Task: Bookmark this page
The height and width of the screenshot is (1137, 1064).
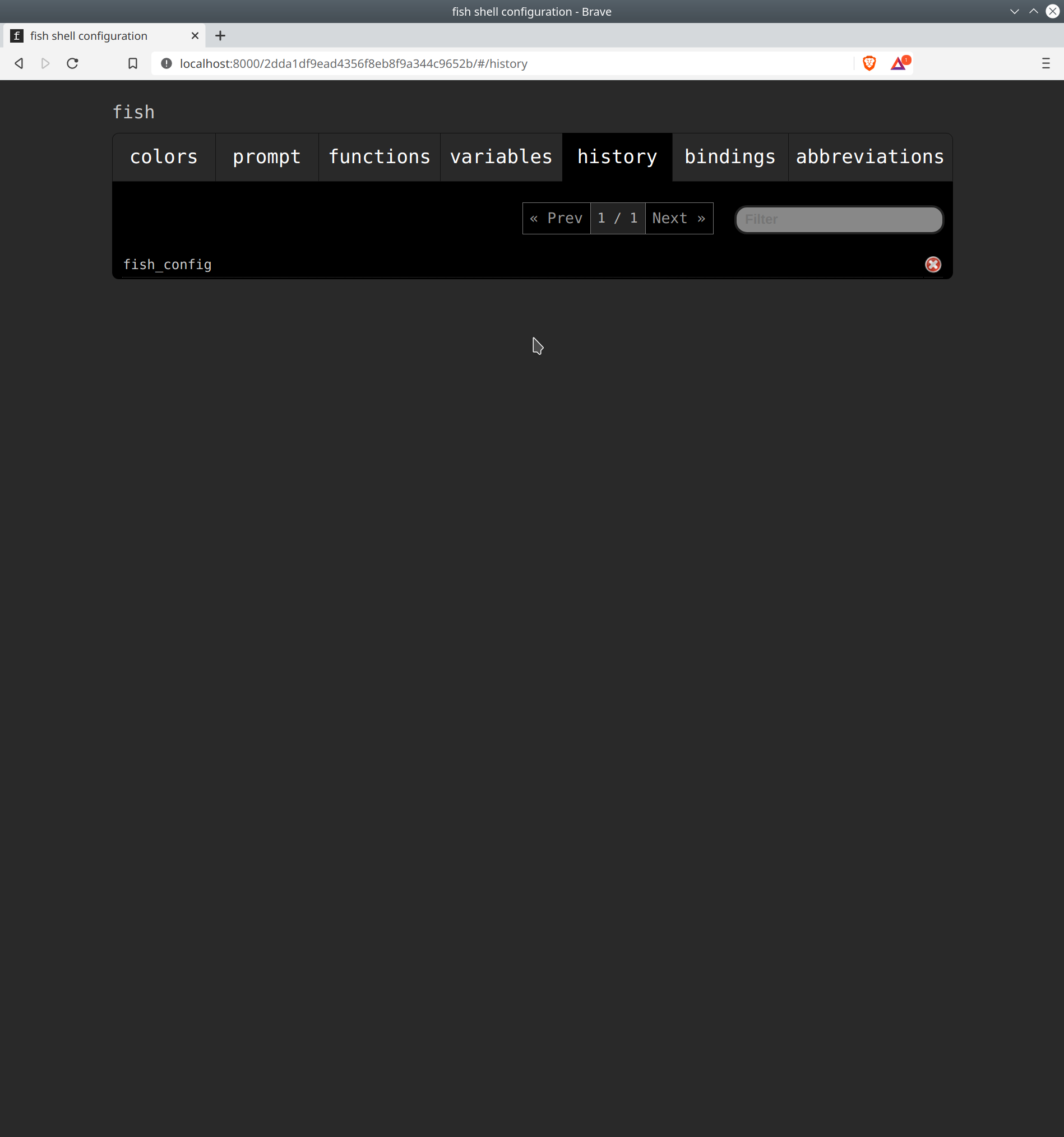Action: click(133, 63)
